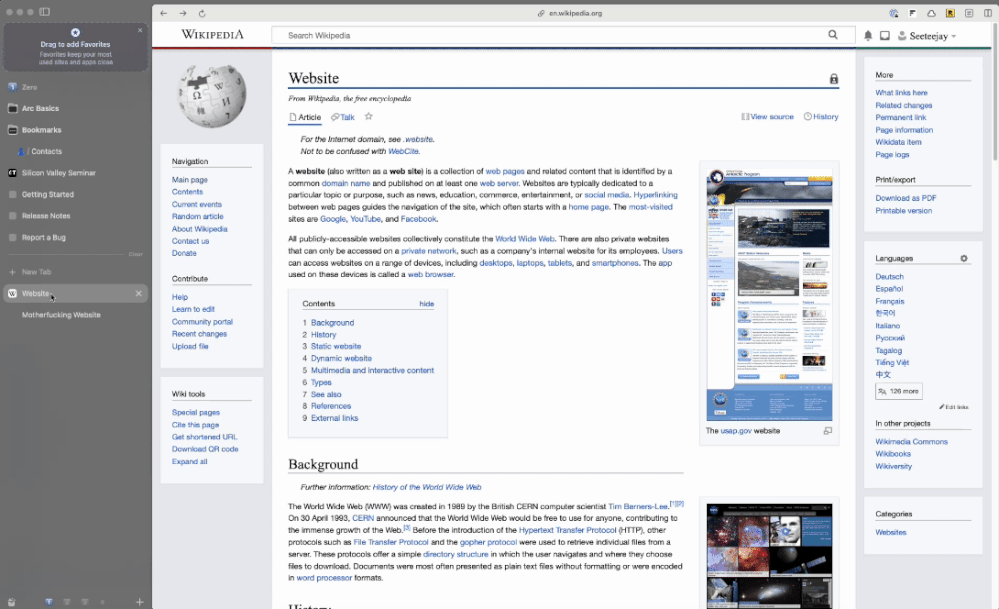This screenshot has width=999, height=609.
Task: Click the Download as PDF link
Action: (x=905, y=198)
